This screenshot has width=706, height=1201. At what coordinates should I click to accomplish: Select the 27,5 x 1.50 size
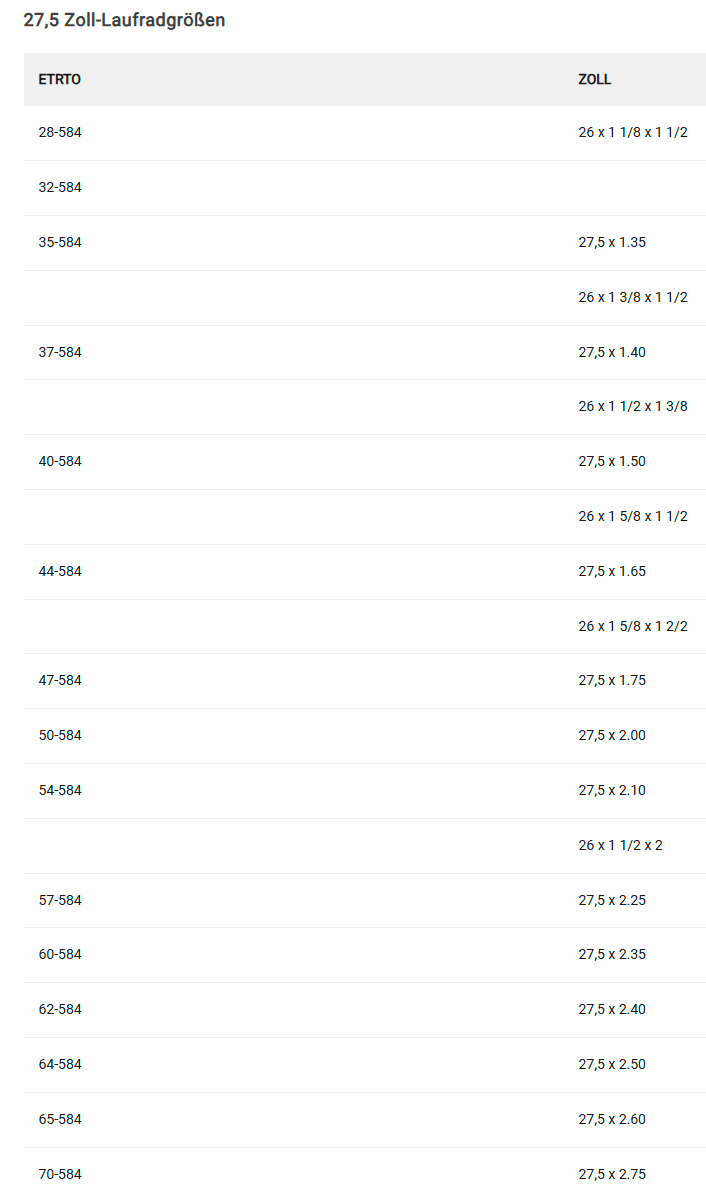pyautogui.click(x=611, y=461)
